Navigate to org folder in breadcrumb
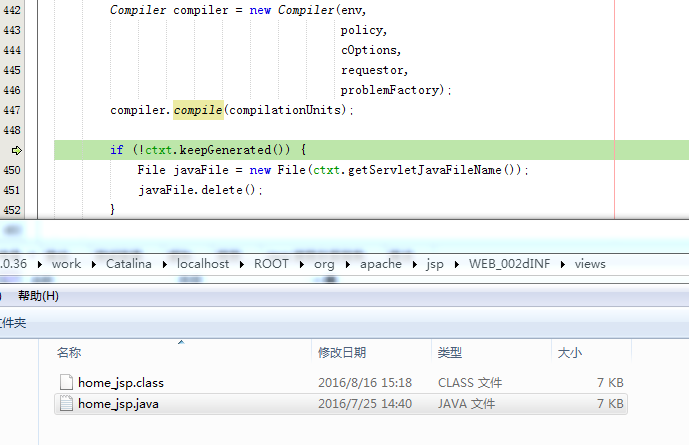This screenshot has width=689, height=445. point(324,264)
